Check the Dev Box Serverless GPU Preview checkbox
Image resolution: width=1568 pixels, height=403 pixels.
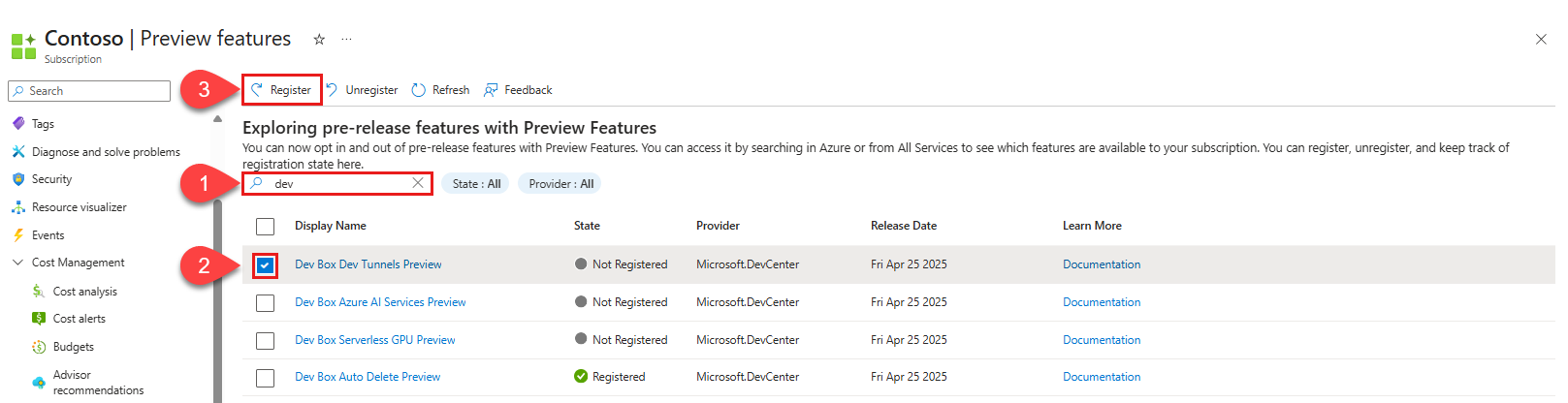[x=265, y=340]
